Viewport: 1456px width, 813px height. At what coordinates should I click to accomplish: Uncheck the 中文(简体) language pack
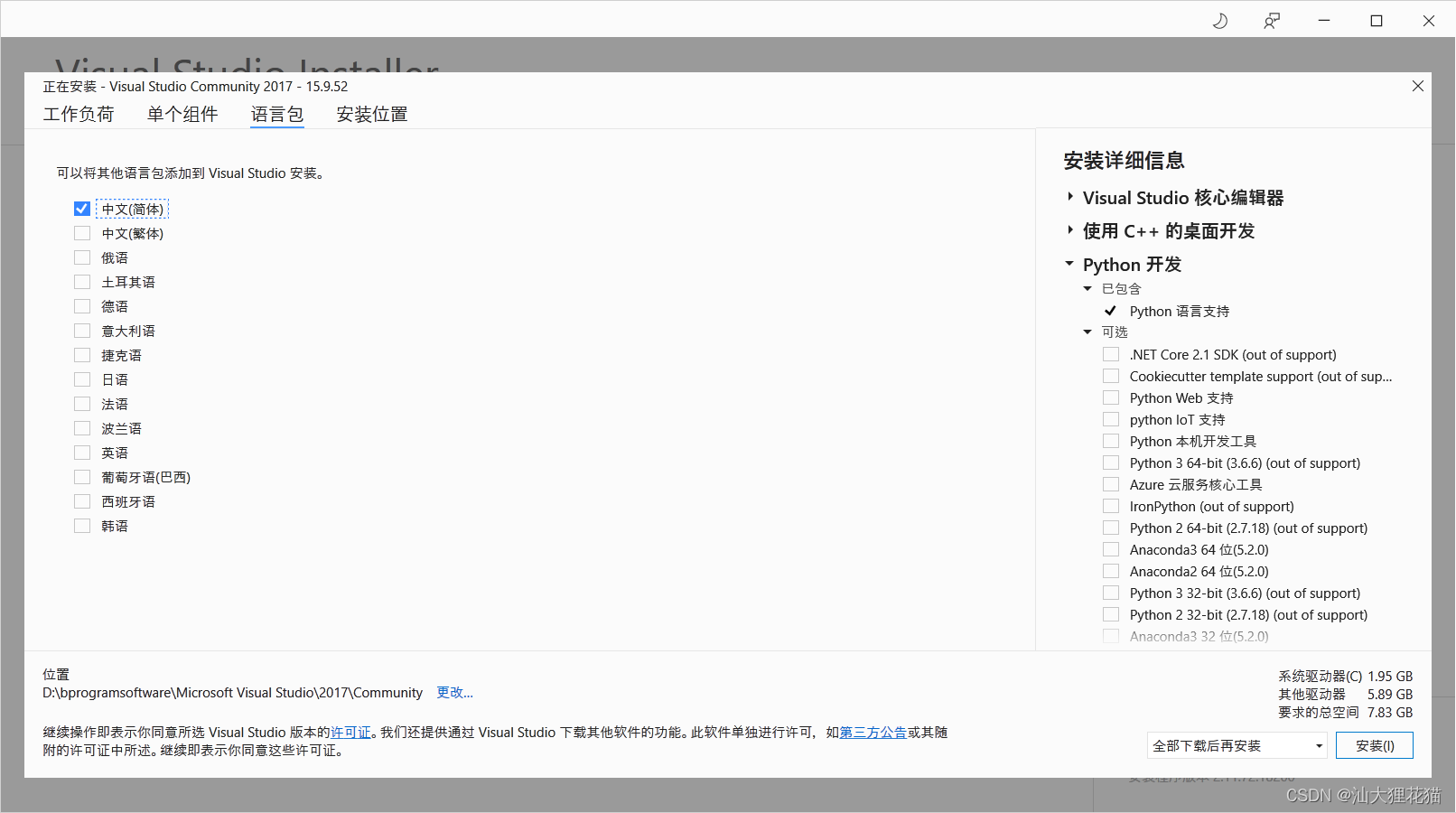click(82, 208)
